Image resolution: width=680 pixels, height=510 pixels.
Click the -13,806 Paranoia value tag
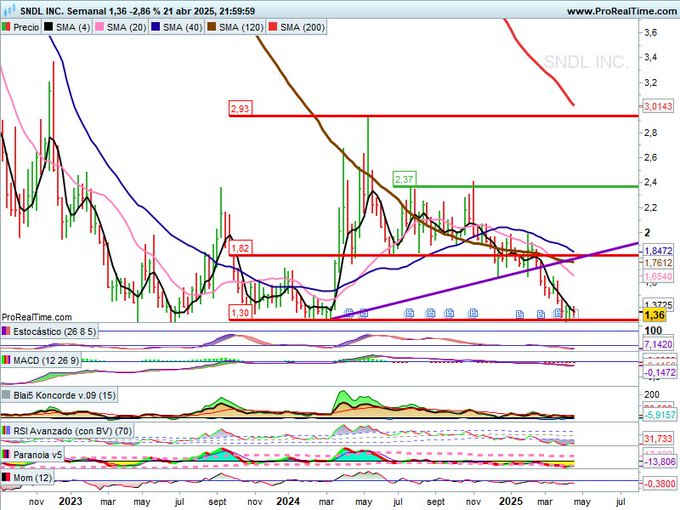click(x=659, y=461)
